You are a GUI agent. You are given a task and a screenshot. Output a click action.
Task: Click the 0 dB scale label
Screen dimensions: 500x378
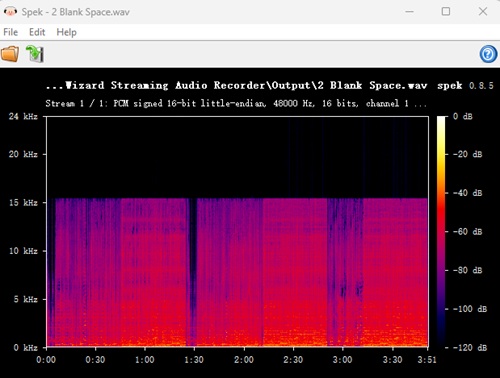463,116
